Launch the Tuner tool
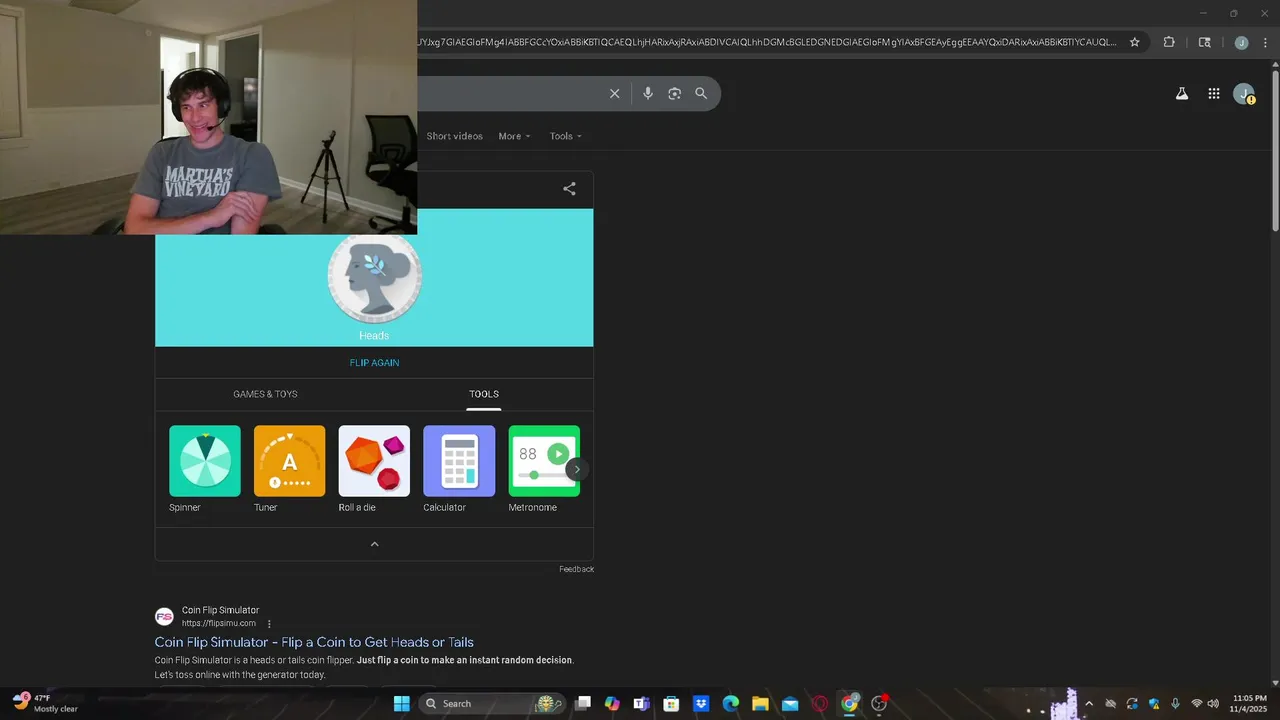This screenshot has height=720, width=1280. pos(290,461)
